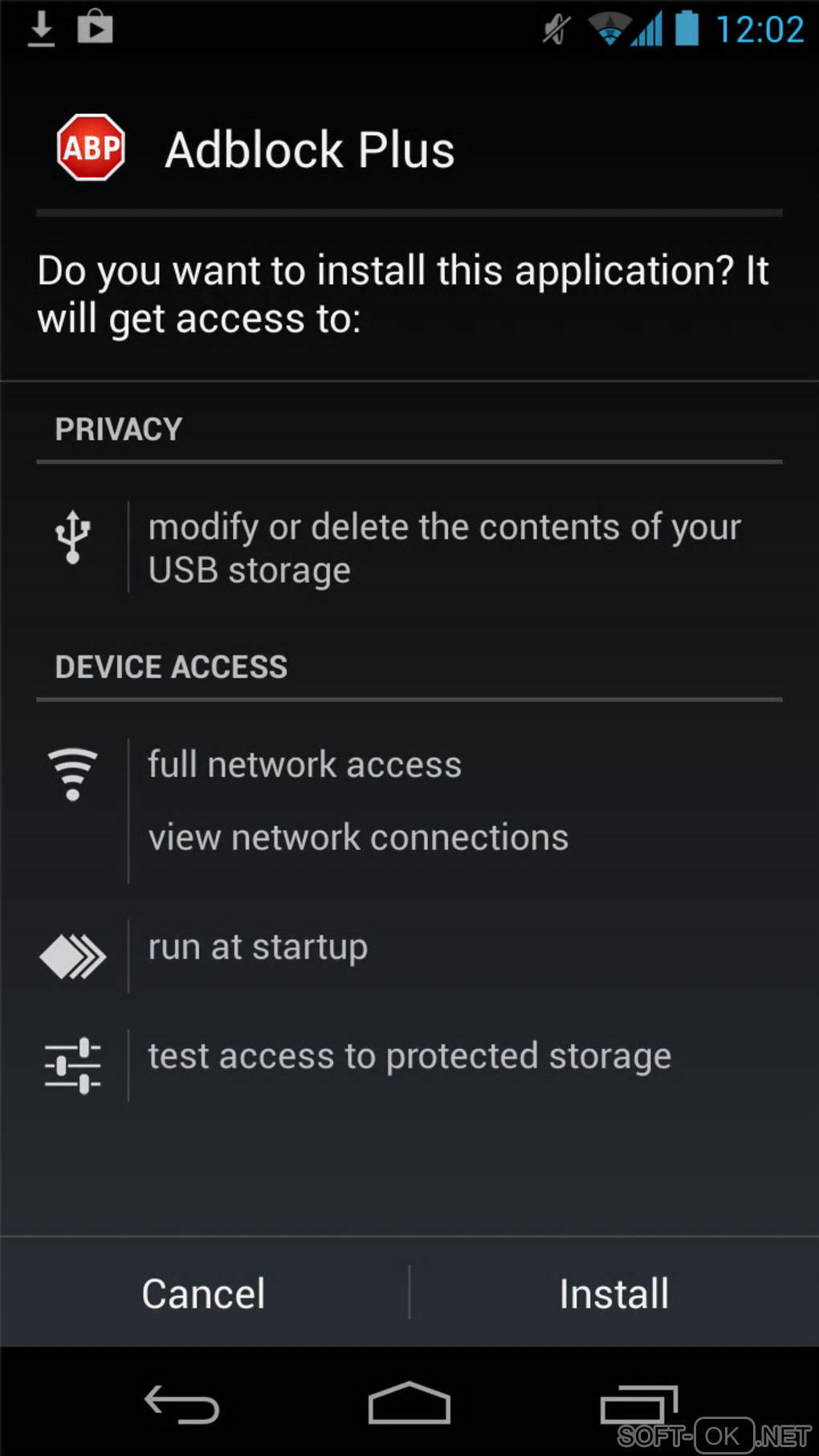Screen dimensions: 819x1456
Task: Select the full network access permission
Action: click(x=305, y=765)
